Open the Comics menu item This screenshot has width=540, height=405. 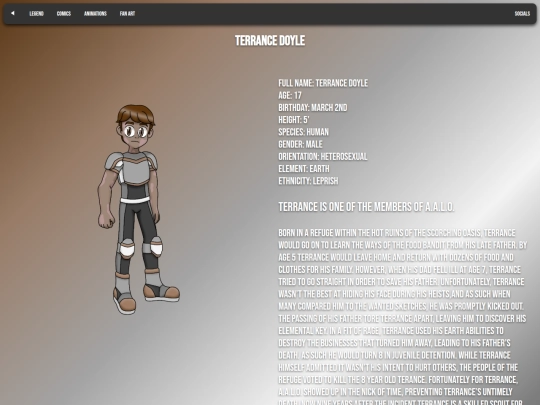tap(64, 13)
